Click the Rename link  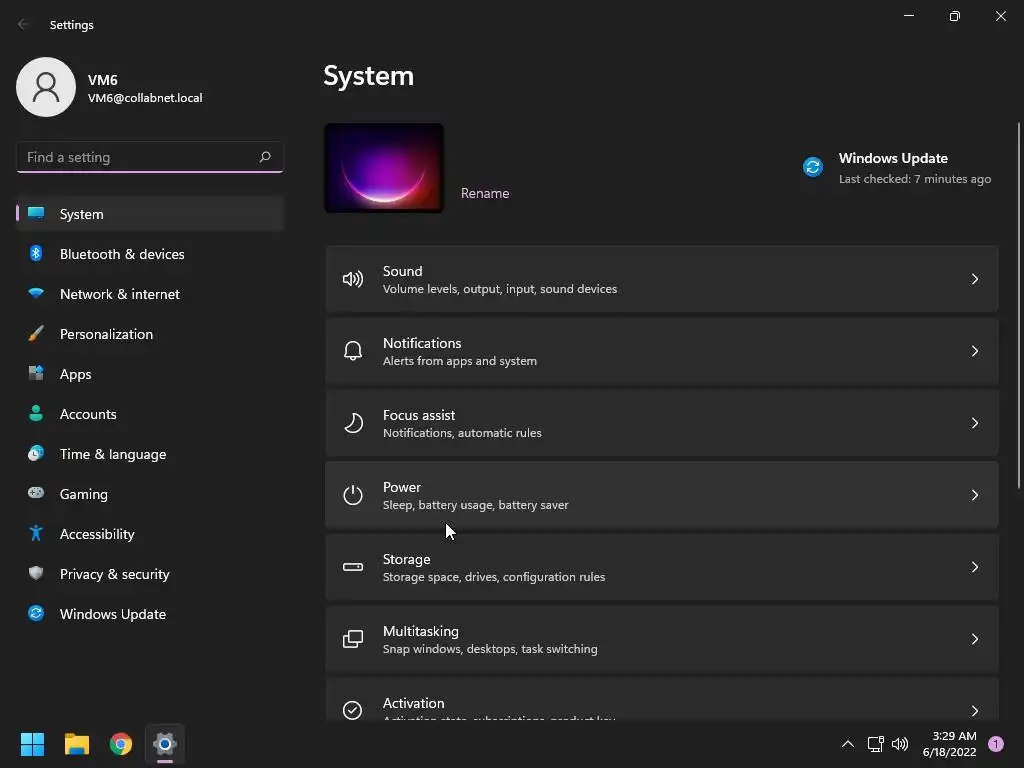485,193
